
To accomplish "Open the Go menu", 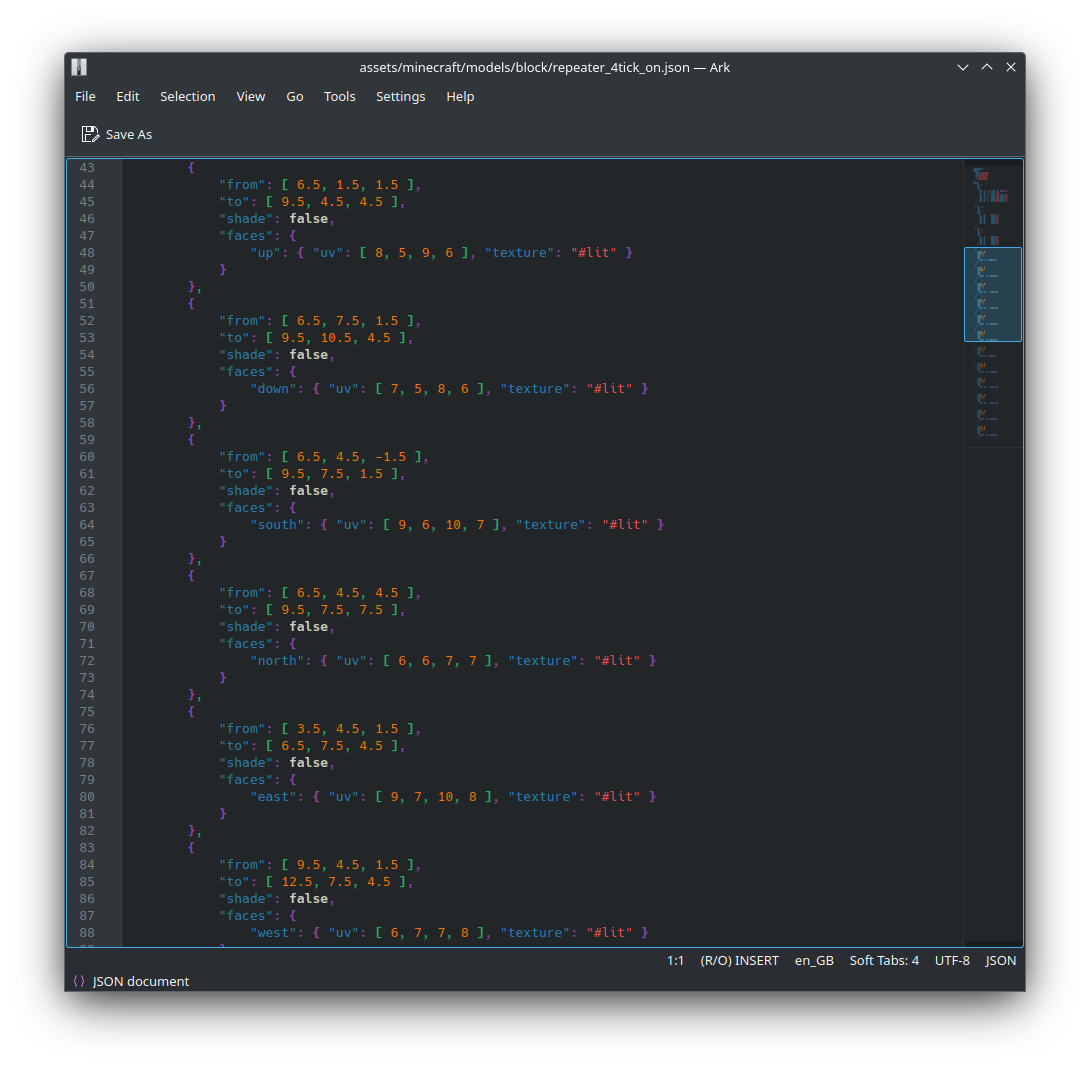I will 295,97.
